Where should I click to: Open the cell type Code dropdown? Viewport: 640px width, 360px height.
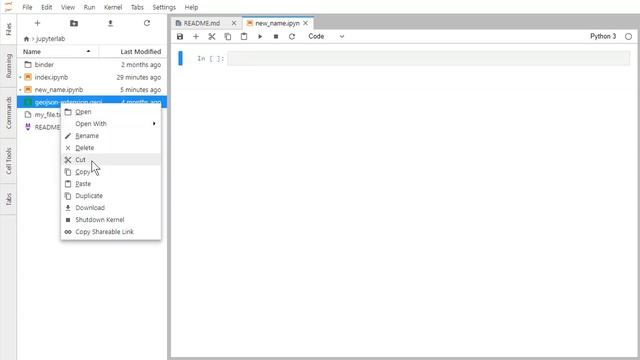tap(326, 36)
